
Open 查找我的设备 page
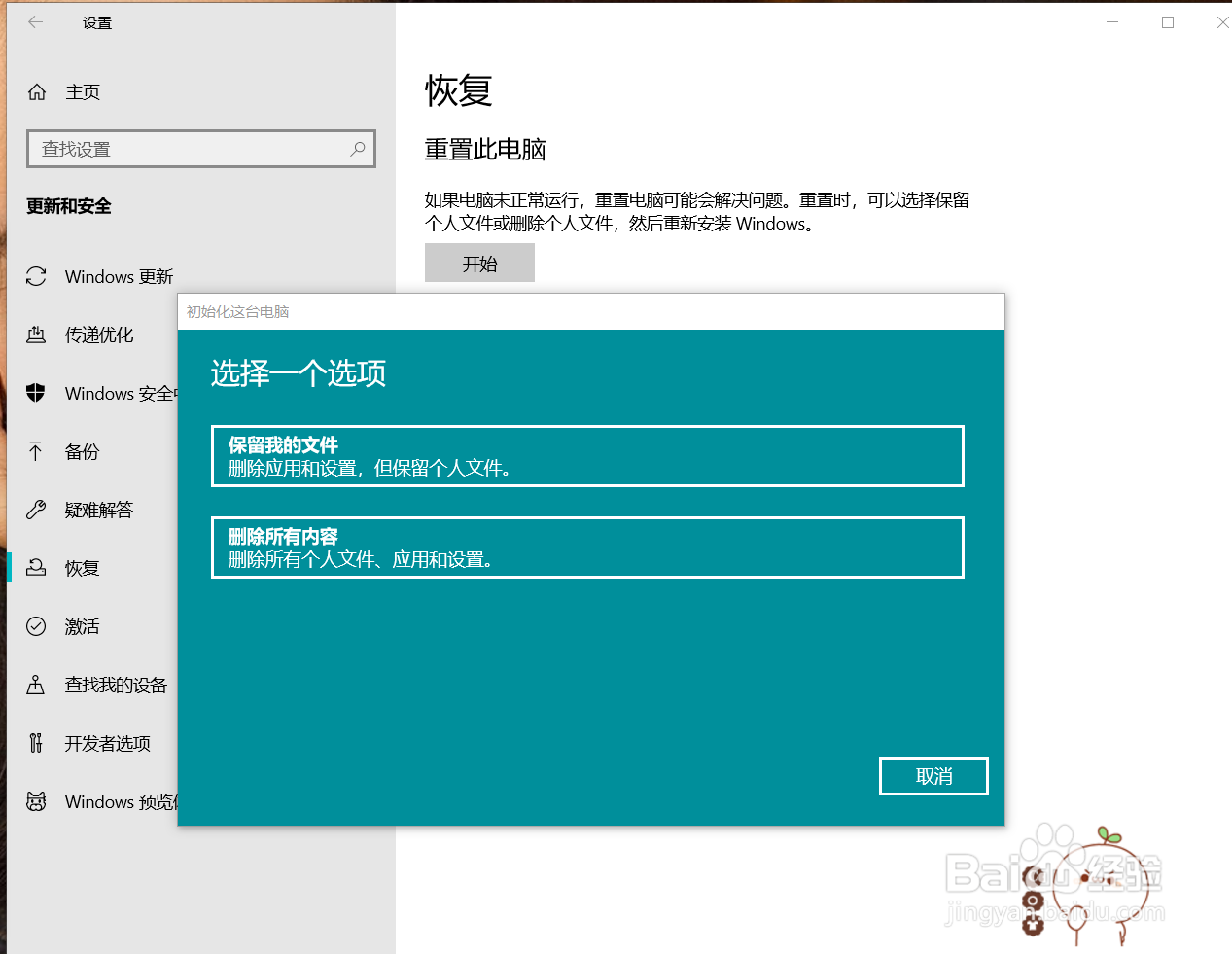coord(117,685)
